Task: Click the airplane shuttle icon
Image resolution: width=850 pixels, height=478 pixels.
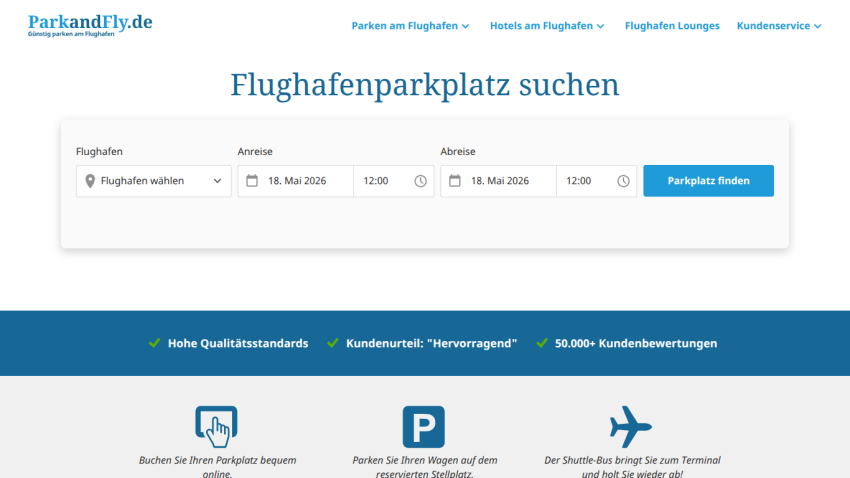Action: click(x=631, y=427)
